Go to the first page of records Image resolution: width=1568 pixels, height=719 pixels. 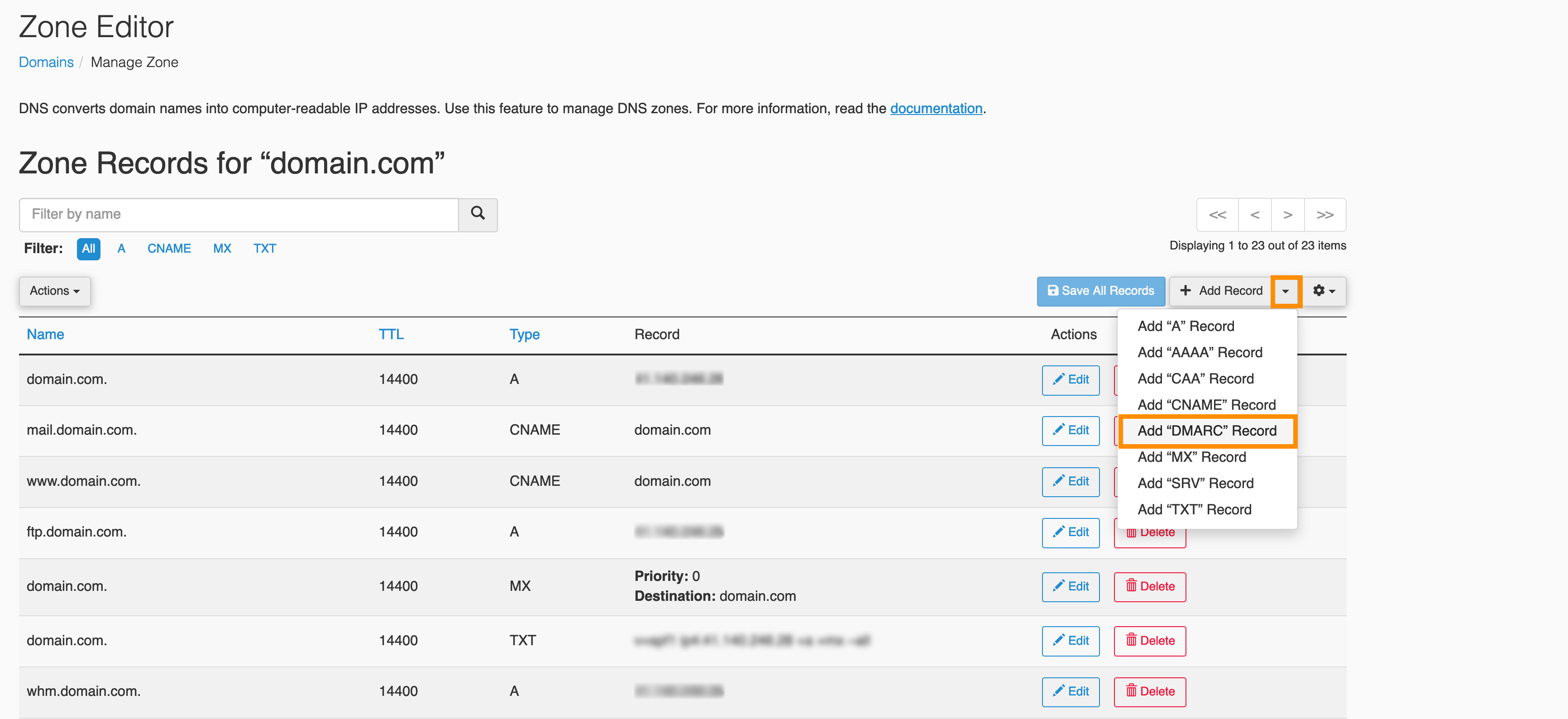point(1217,215)
